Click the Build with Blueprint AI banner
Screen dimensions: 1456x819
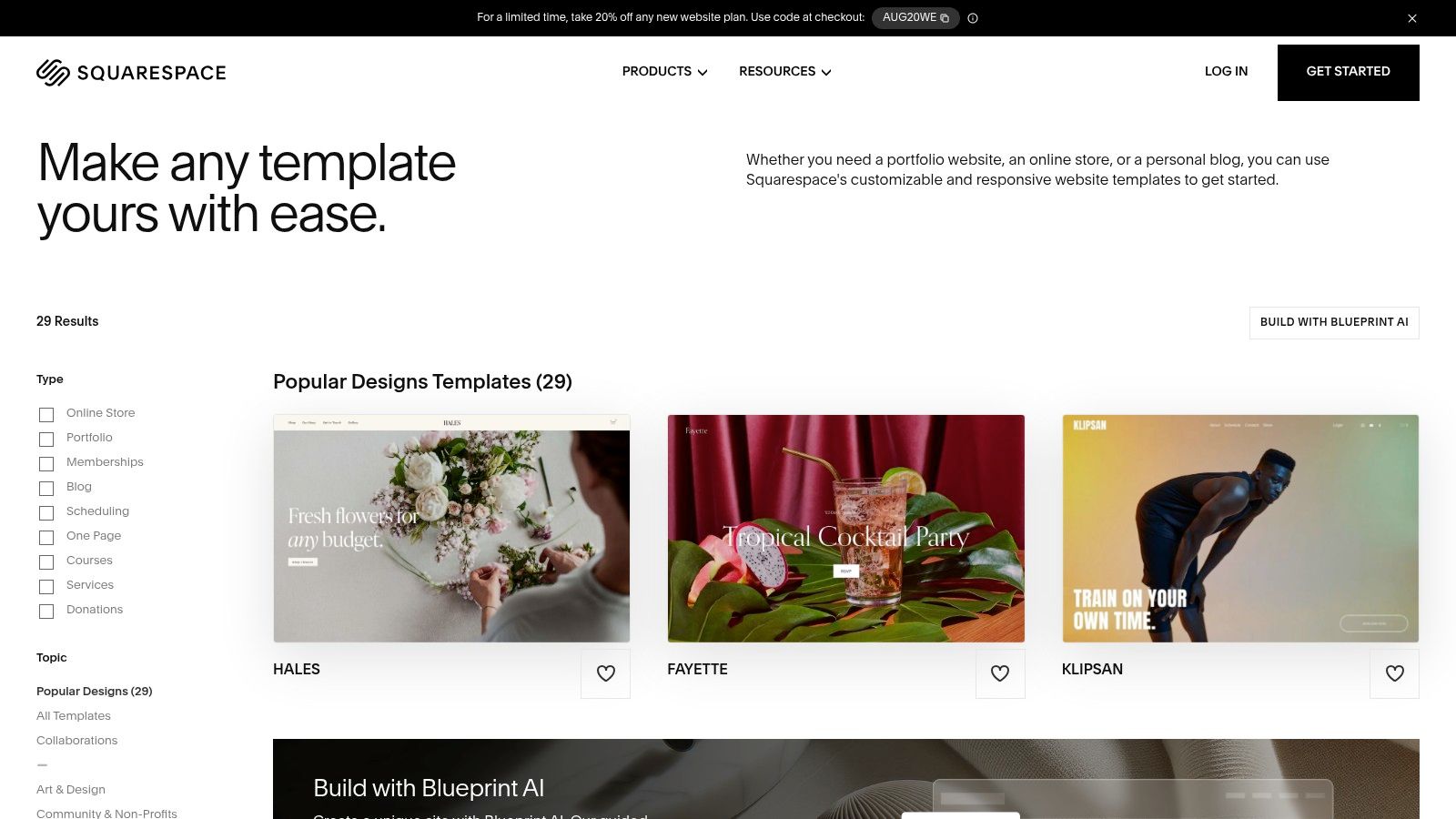click(x=846, y=779)
